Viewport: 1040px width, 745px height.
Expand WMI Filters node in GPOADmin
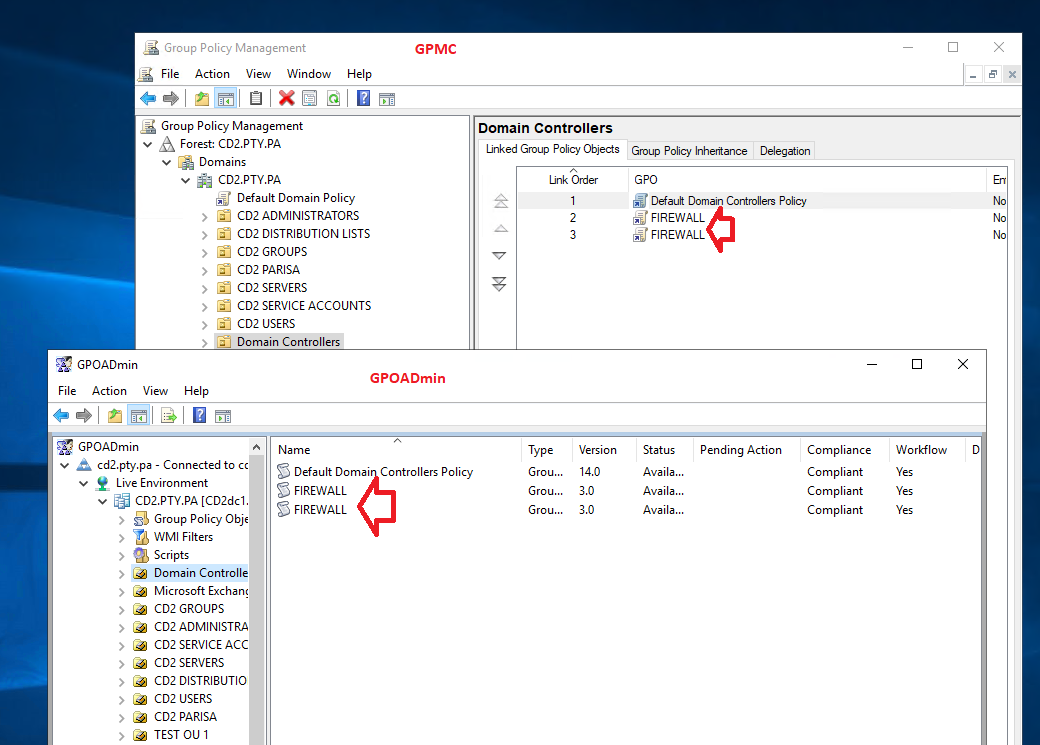[x=121, y=537]
